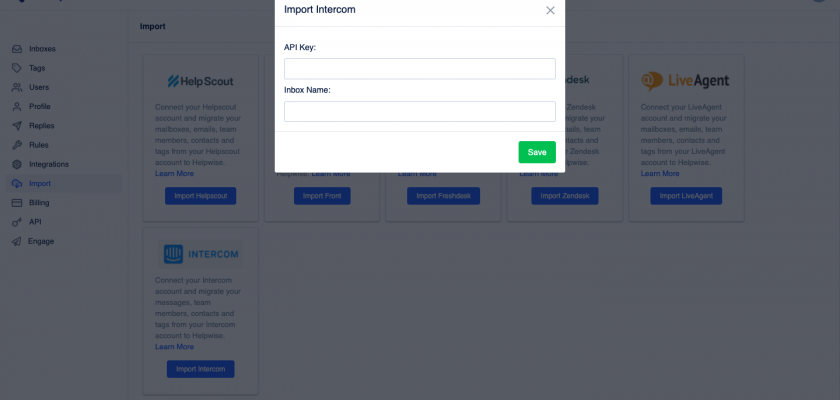Click the Import Helpscout button

200,196
